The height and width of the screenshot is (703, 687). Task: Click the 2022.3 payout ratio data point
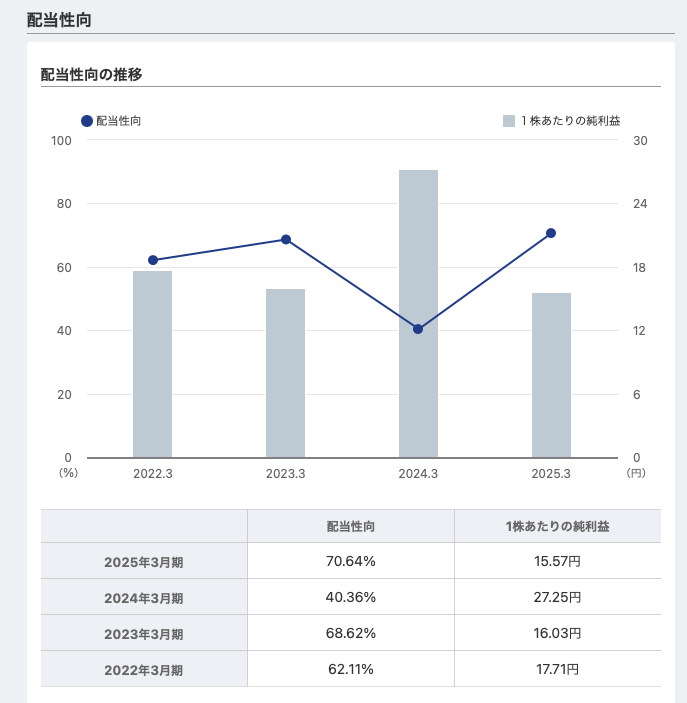(x=153, y=260)
